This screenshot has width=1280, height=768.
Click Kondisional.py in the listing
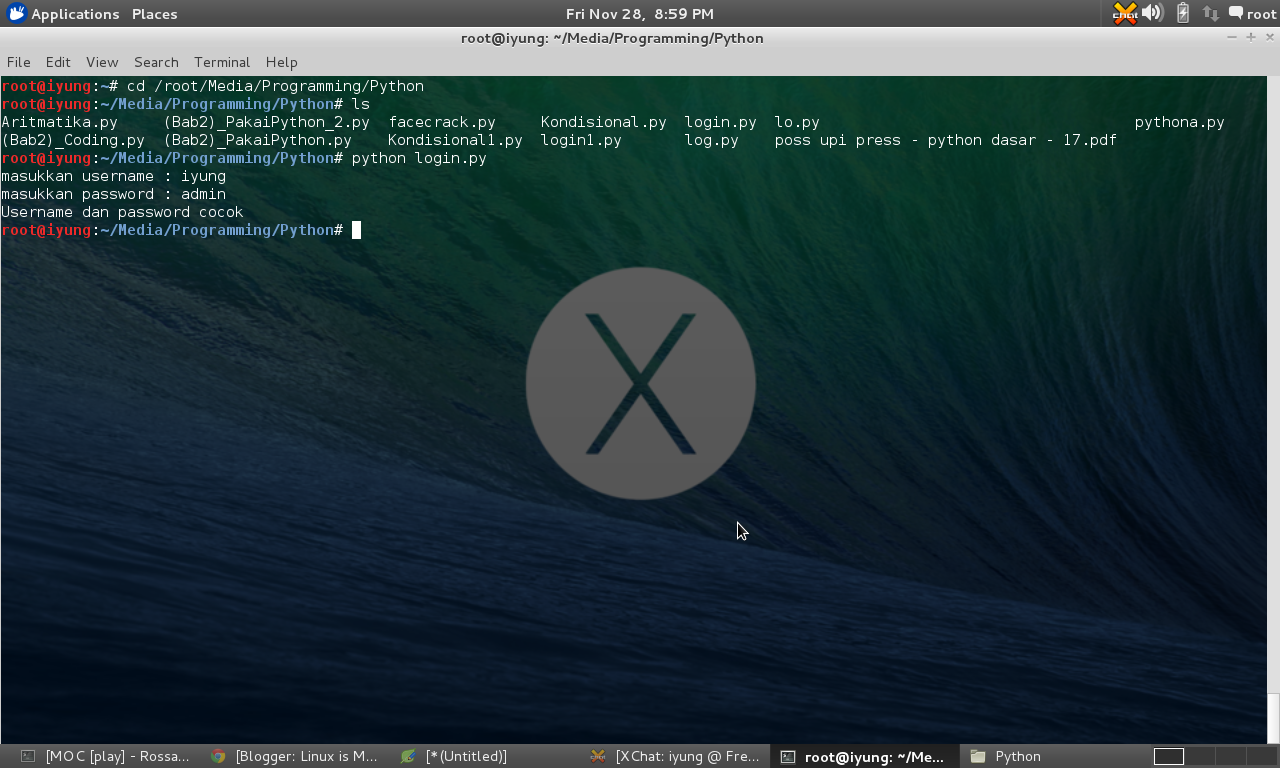coord(603,122)
